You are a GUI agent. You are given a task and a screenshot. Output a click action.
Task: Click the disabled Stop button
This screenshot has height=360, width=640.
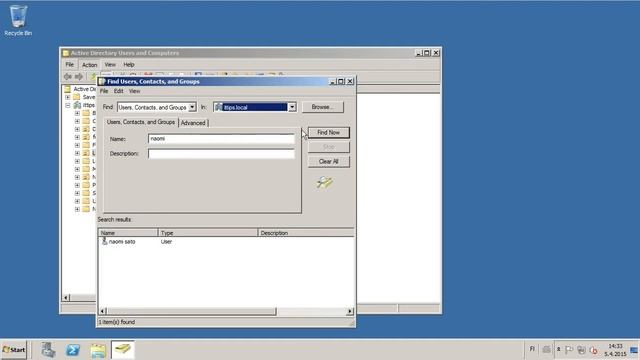tap(329, 147)
